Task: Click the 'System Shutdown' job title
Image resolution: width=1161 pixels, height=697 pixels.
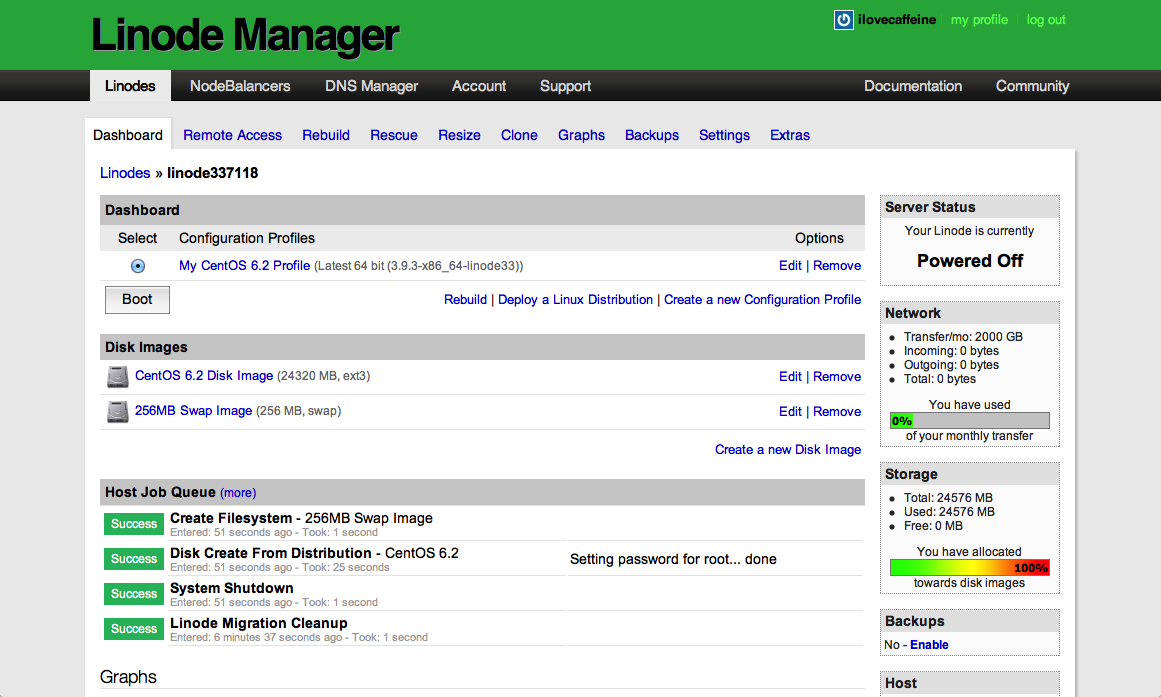Action: click(x=232, y=587)
